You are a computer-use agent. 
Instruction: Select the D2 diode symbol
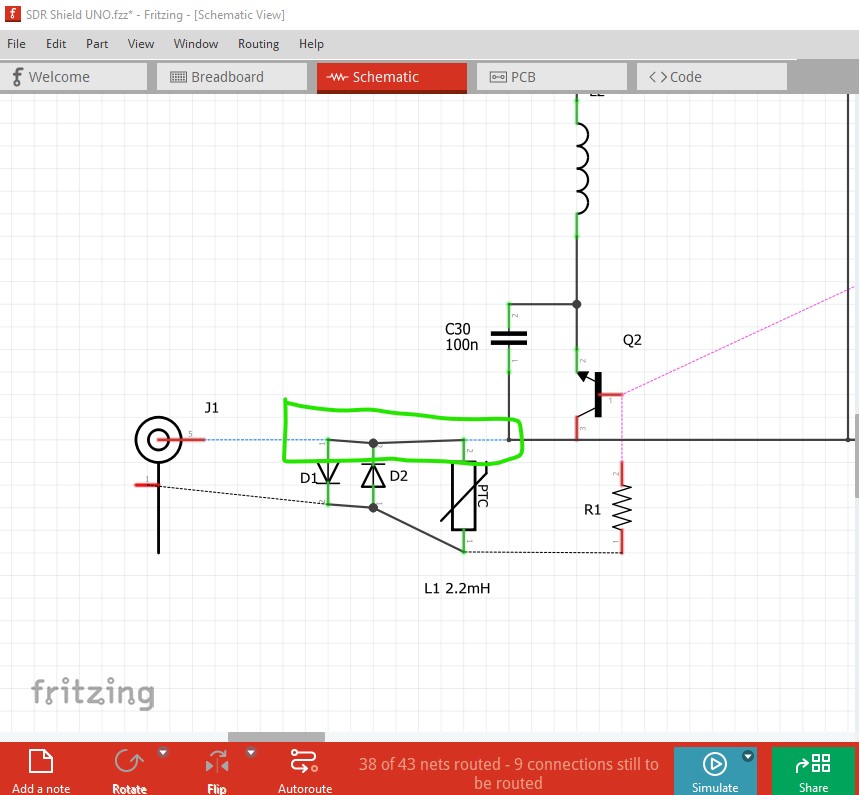pyautogui.click(x=373, y=474)
